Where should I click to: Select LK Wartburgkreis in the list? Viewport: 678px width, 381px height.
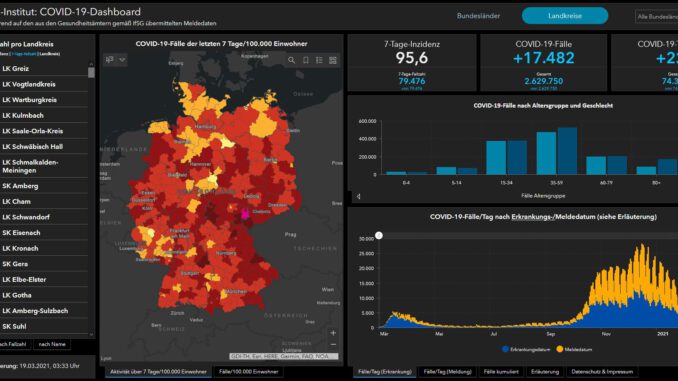click(x=44, y=99)
